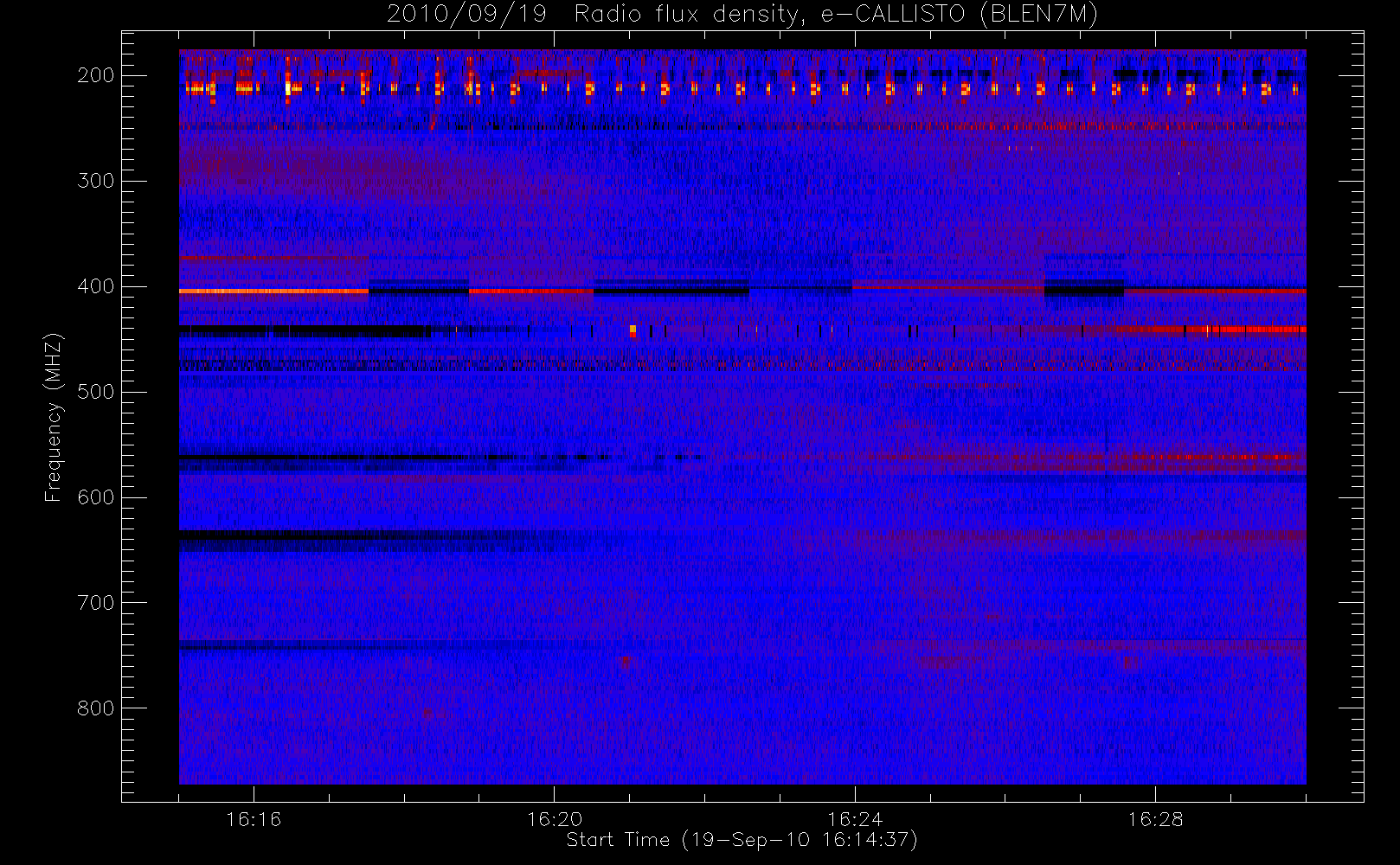Image resolution: width=1400 pixels, height=865 pixels.
Task: Click the 600 frequency tick label
Action: pyautogui.click(x=96, y=497)
